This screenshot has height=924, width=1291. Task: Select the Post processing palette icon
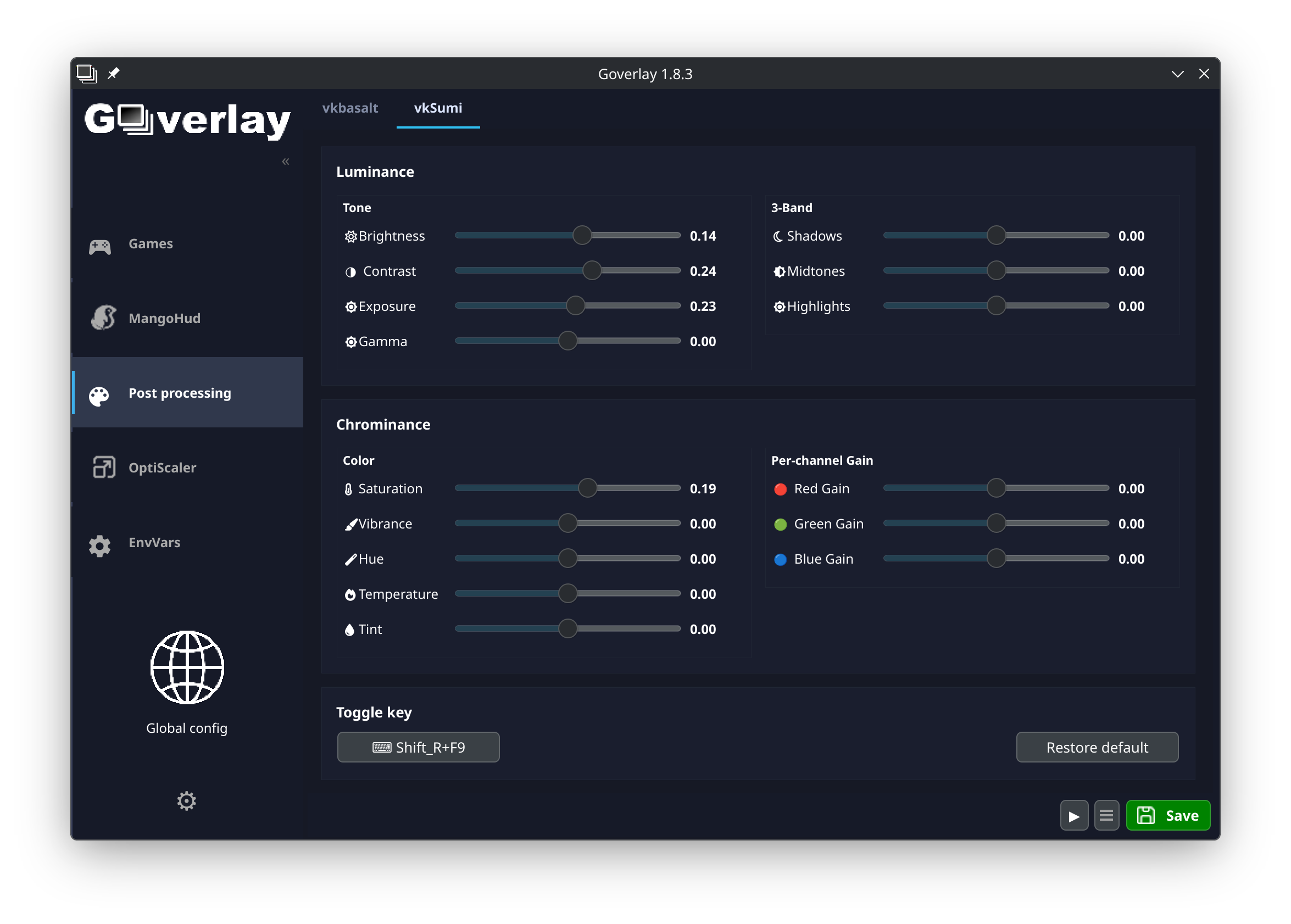click(99, 396)
